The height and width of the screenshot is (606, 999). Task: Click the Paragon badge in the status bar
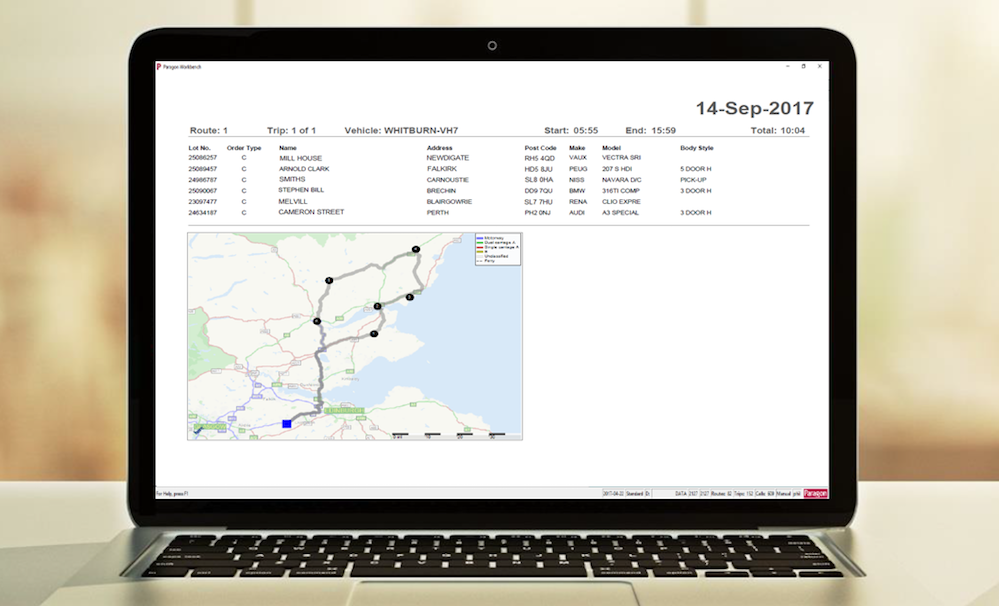pos(814,492)
